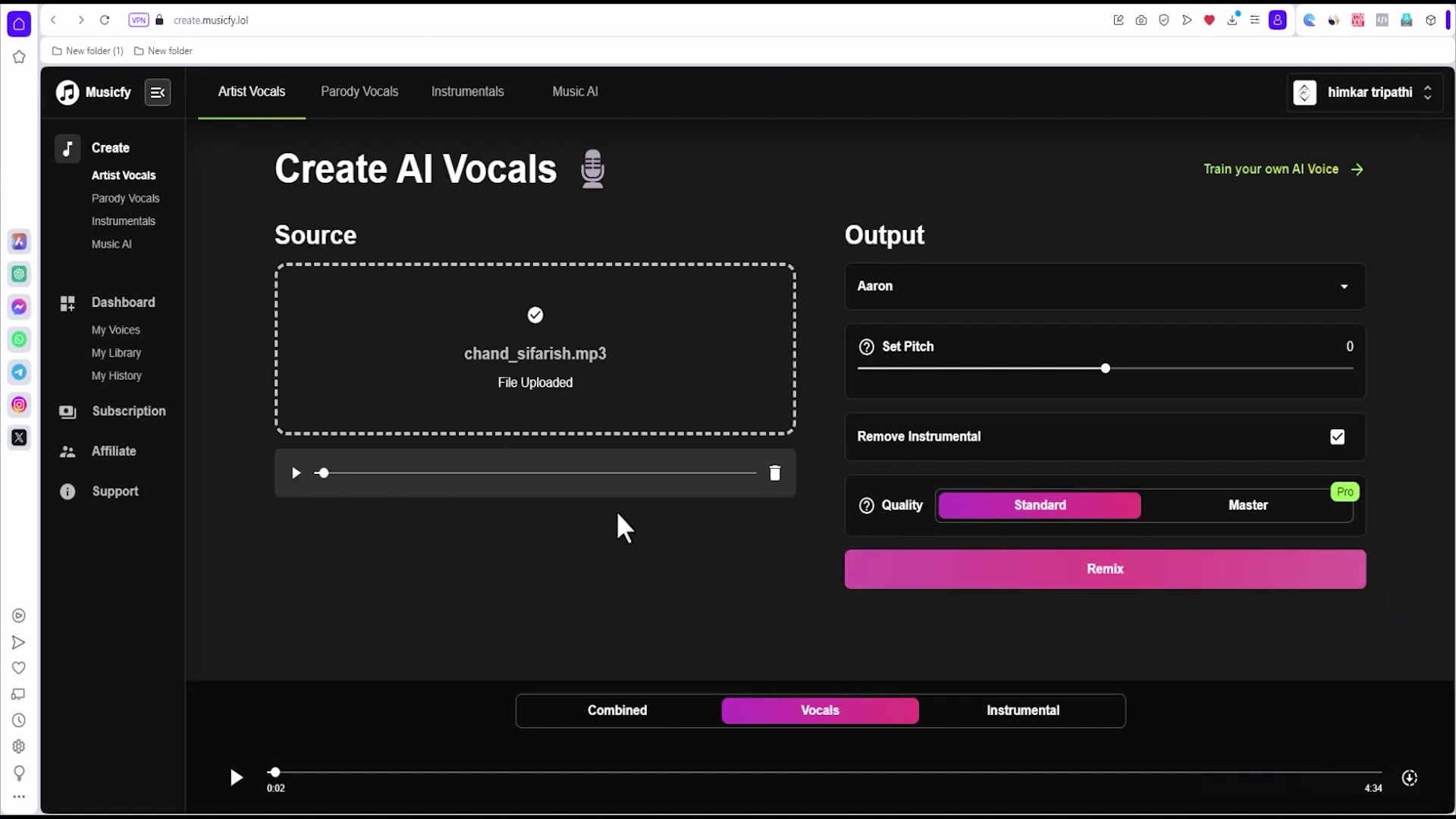This screenshot has width=1456, height=819.
Task: Download the output track
Action: tap(1410, 778)
